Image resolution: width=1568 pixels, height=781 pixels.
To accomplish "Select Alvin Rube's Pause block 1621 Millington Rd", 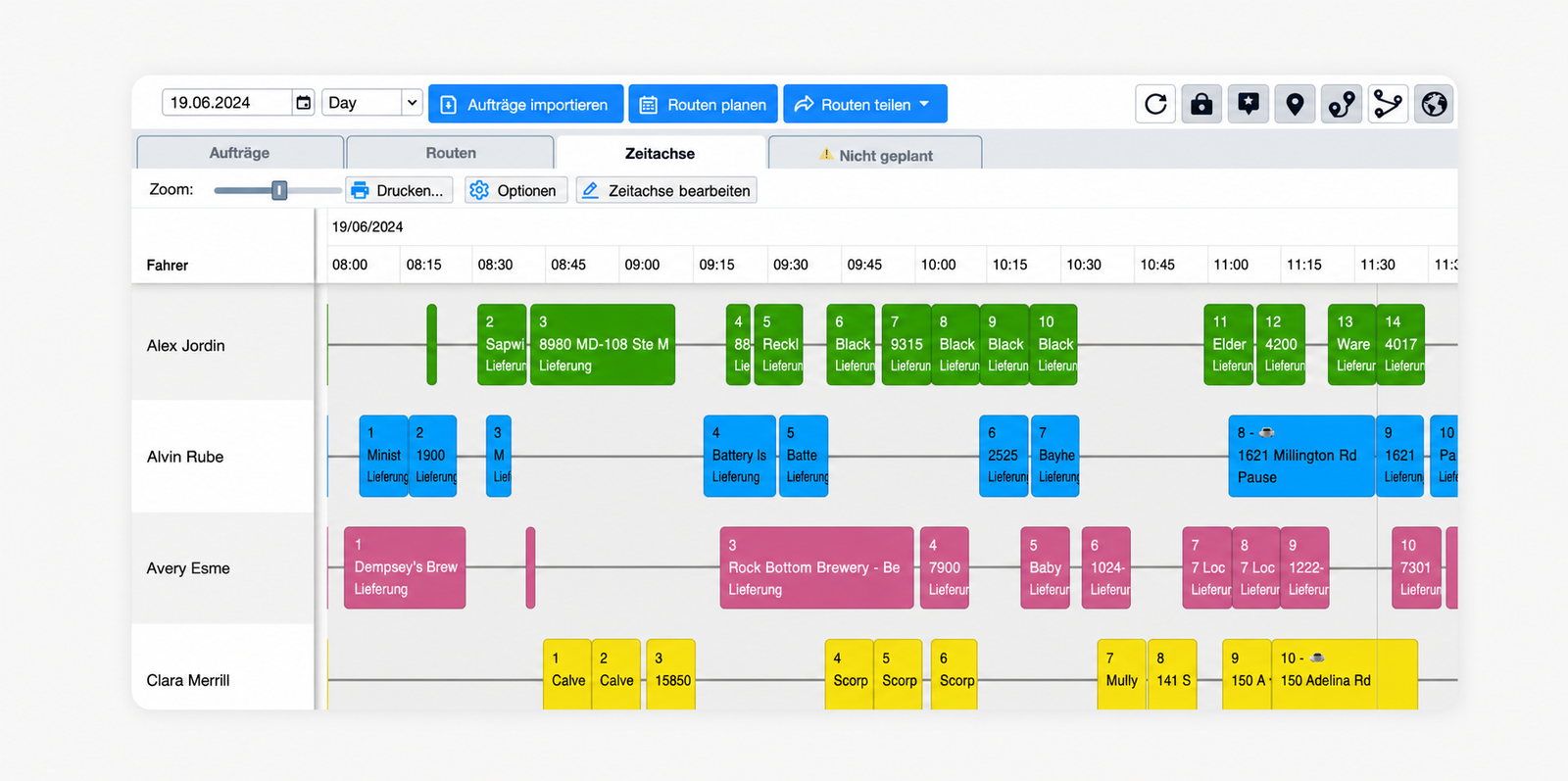I will coord(1301,456).
